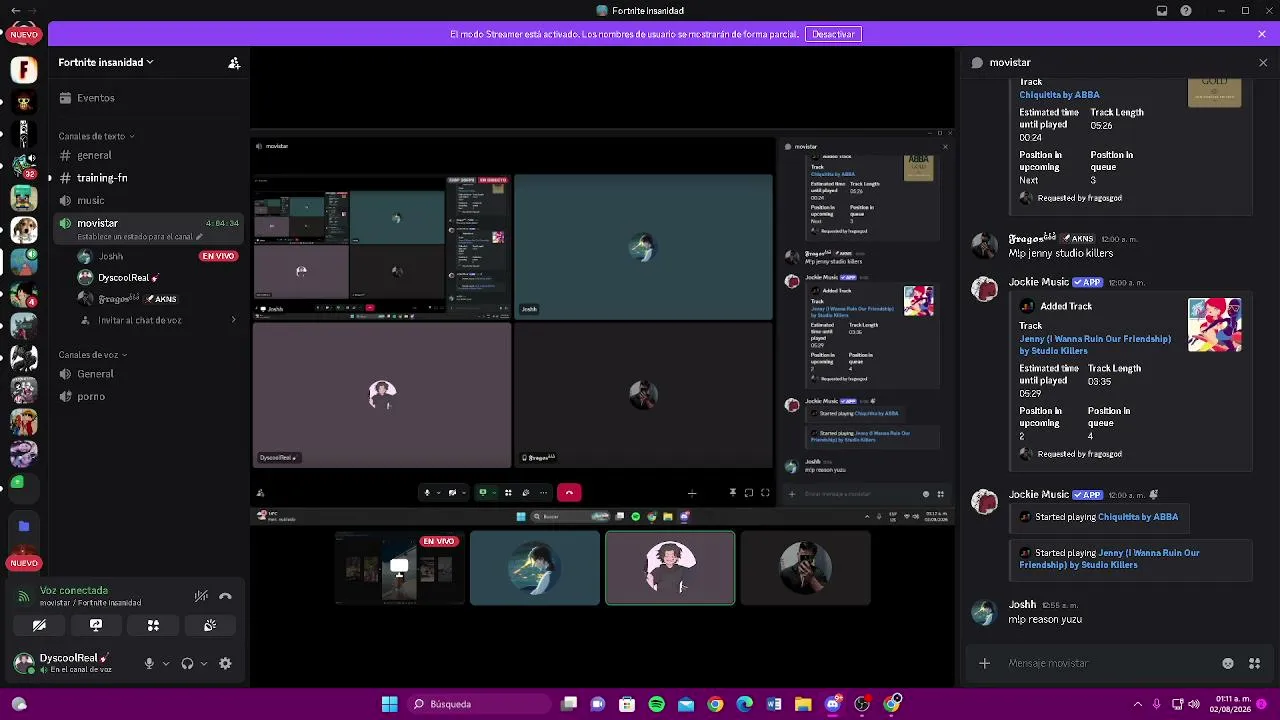This screenshot has height=720, width=1280.
Task: Click the plus attach button in chat
Action: point(984,663)
